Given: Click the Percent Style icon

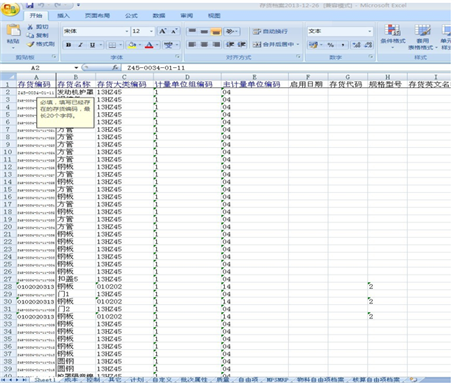Looking at the screenshot, I should 330,45.
